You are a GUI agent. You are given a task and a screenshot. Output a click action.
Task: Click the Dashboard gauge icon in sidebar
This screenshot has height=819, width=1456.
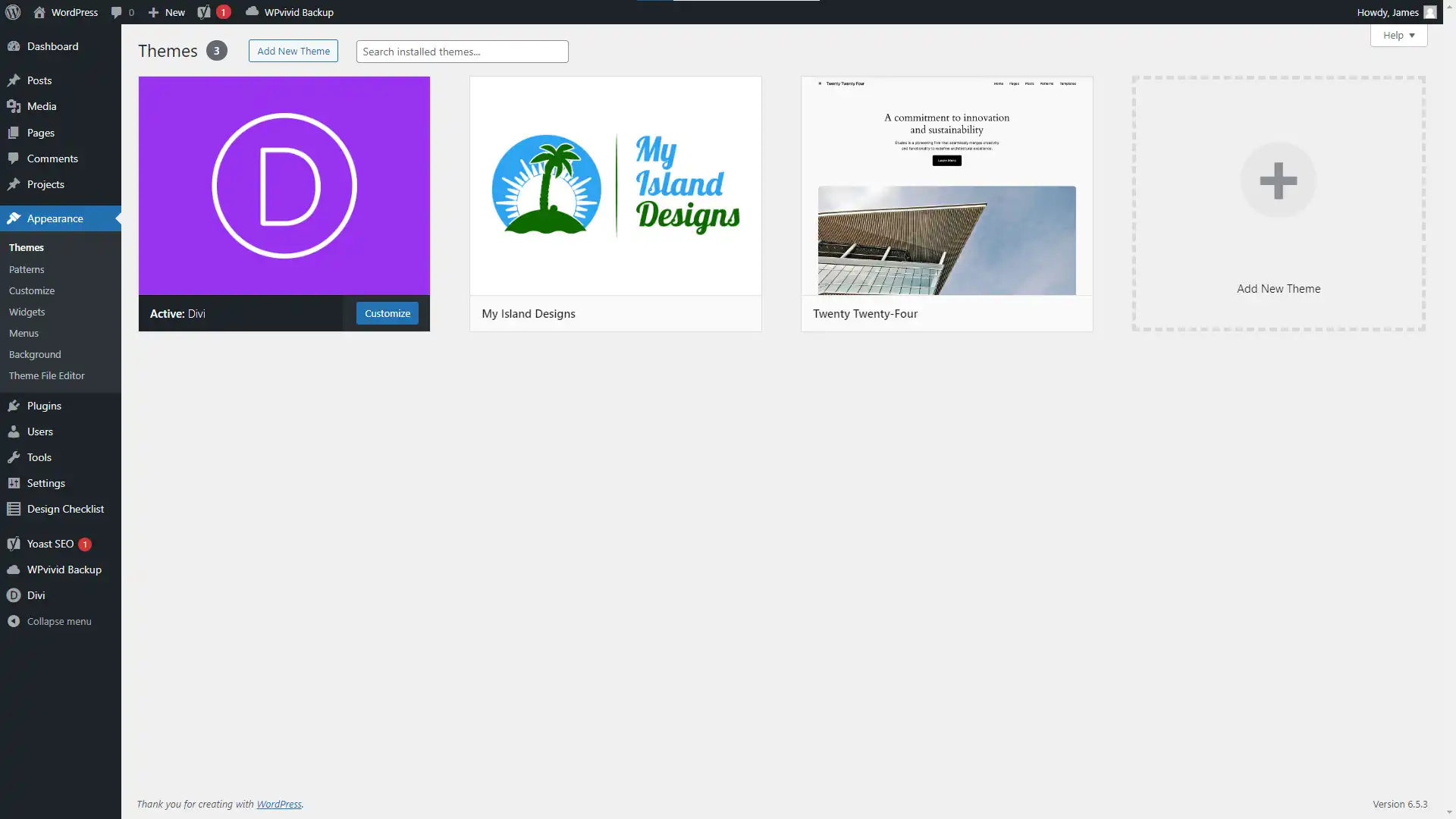(x=14, y=46)
